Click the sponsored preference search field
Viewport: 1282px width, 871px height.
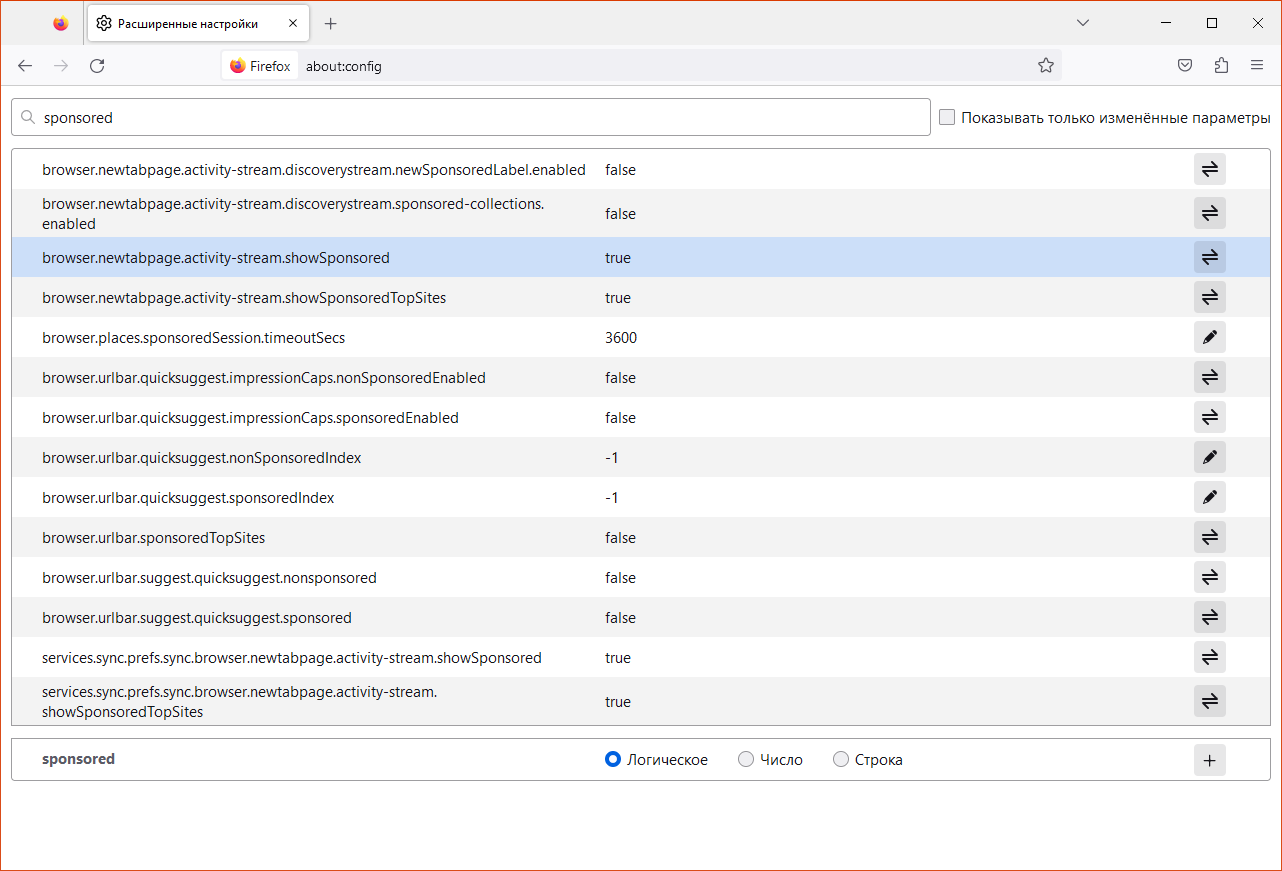pos(480,118)
